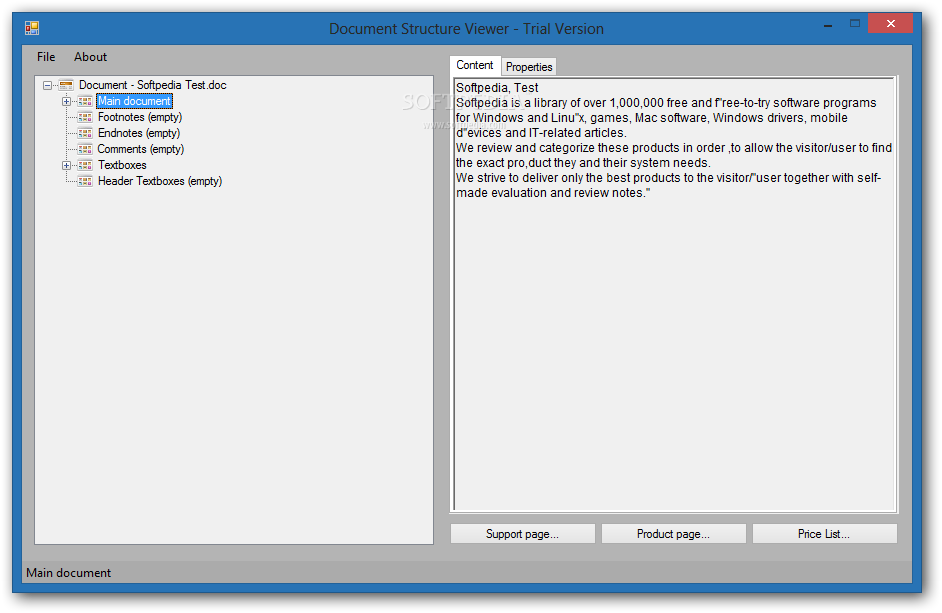Viewport: 942px width, 613px height.
Task: Select Footnotes (empty) tree item
Action: (140, 117)
